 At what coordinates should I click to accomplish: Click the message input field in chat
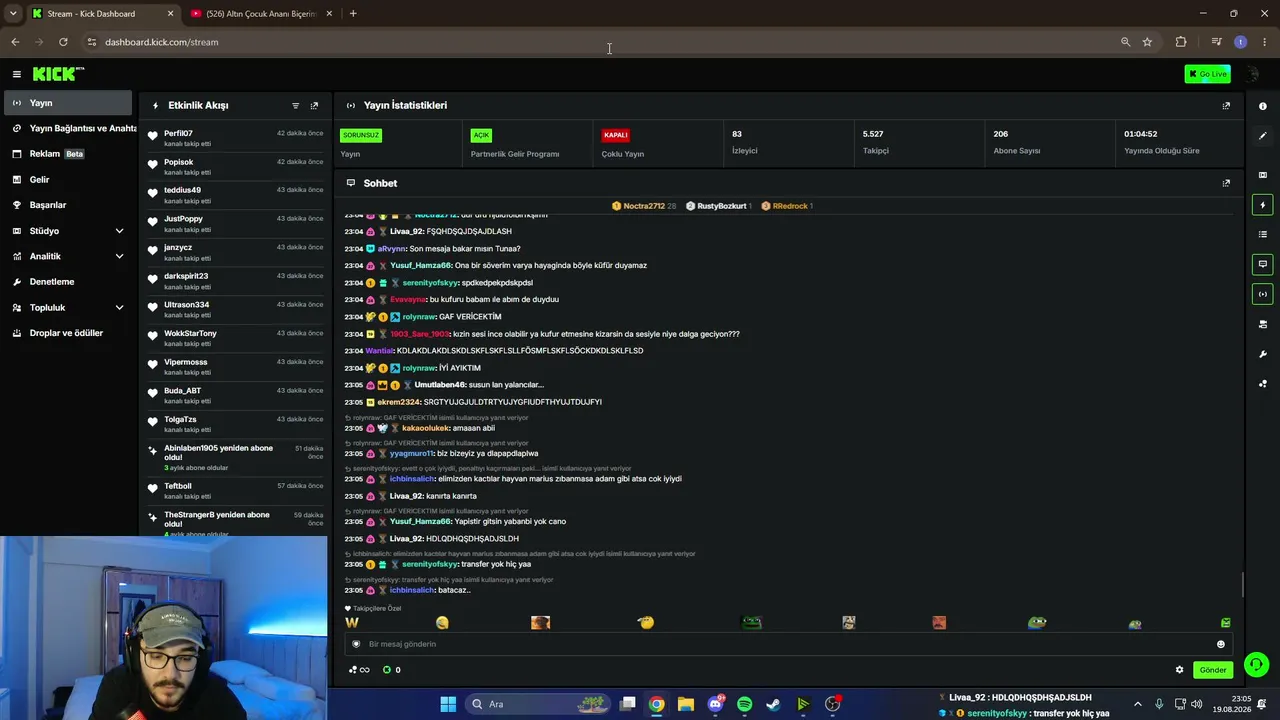[x=788, y=644]
